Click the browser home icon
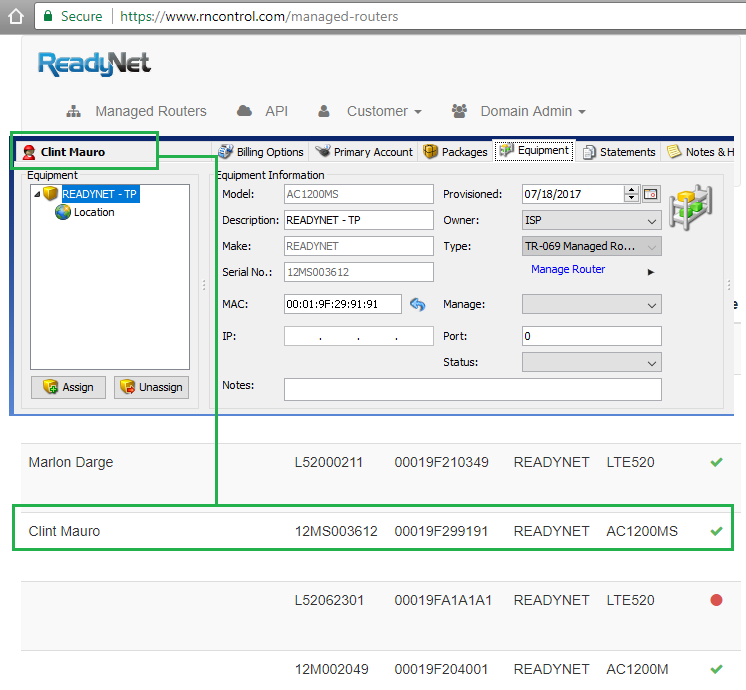 (x=16, y=16)
